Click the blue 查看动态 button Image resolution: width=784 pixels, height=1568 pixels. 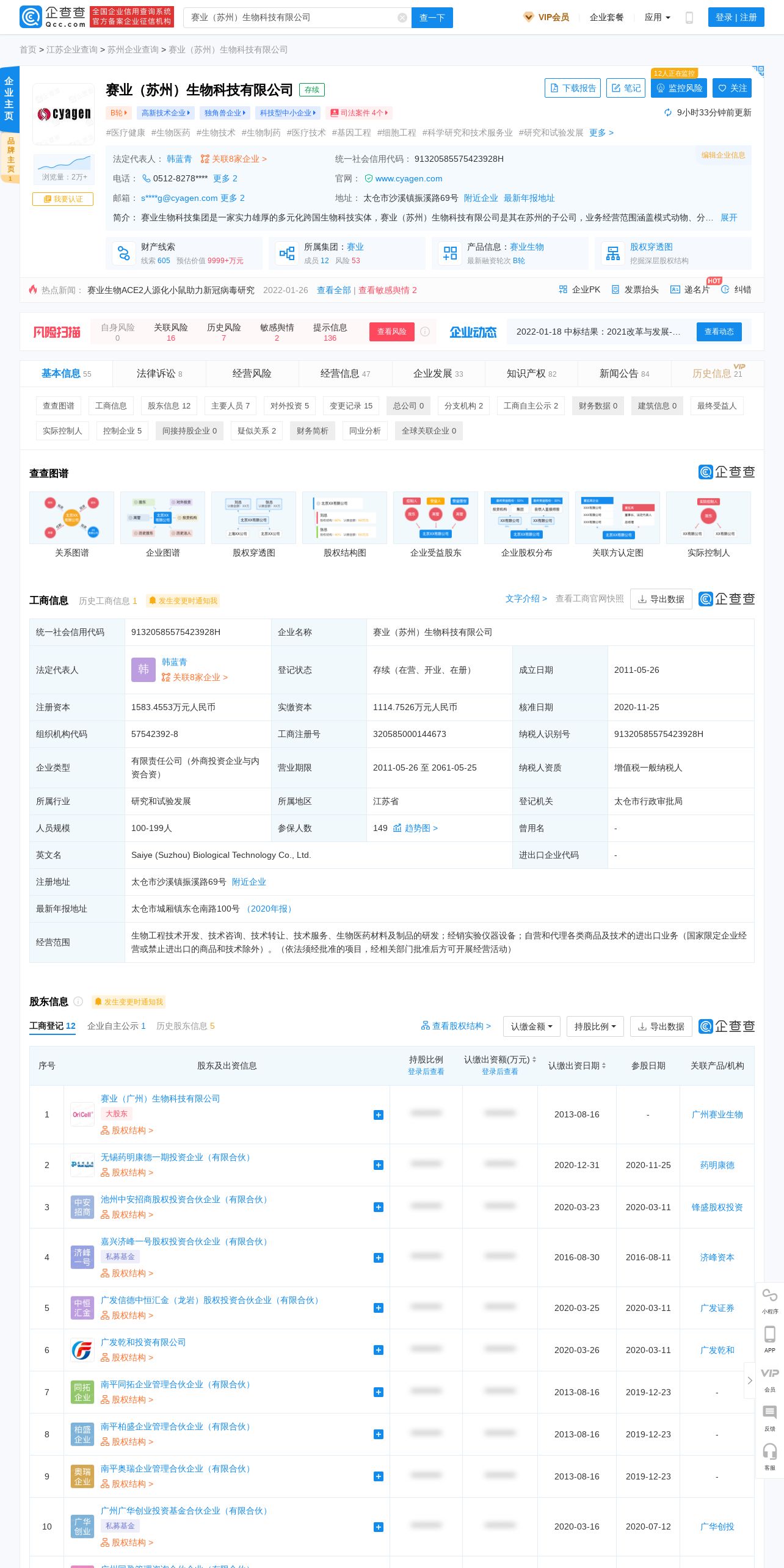[719, 332]
